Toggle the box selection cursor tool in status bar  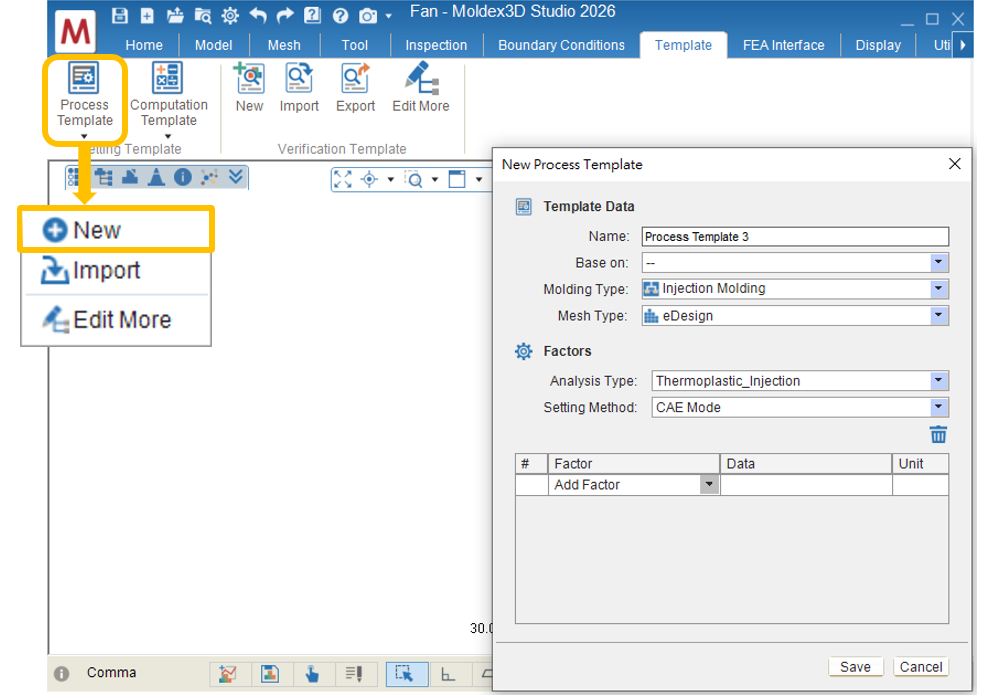coord(405,674)
